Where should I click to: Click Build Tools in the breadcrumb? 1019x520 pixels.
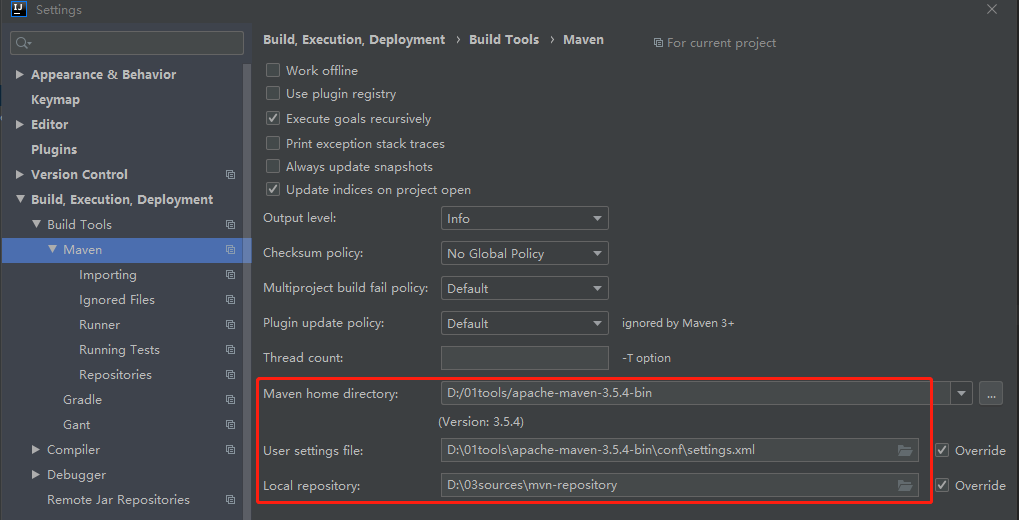point(504,40)
